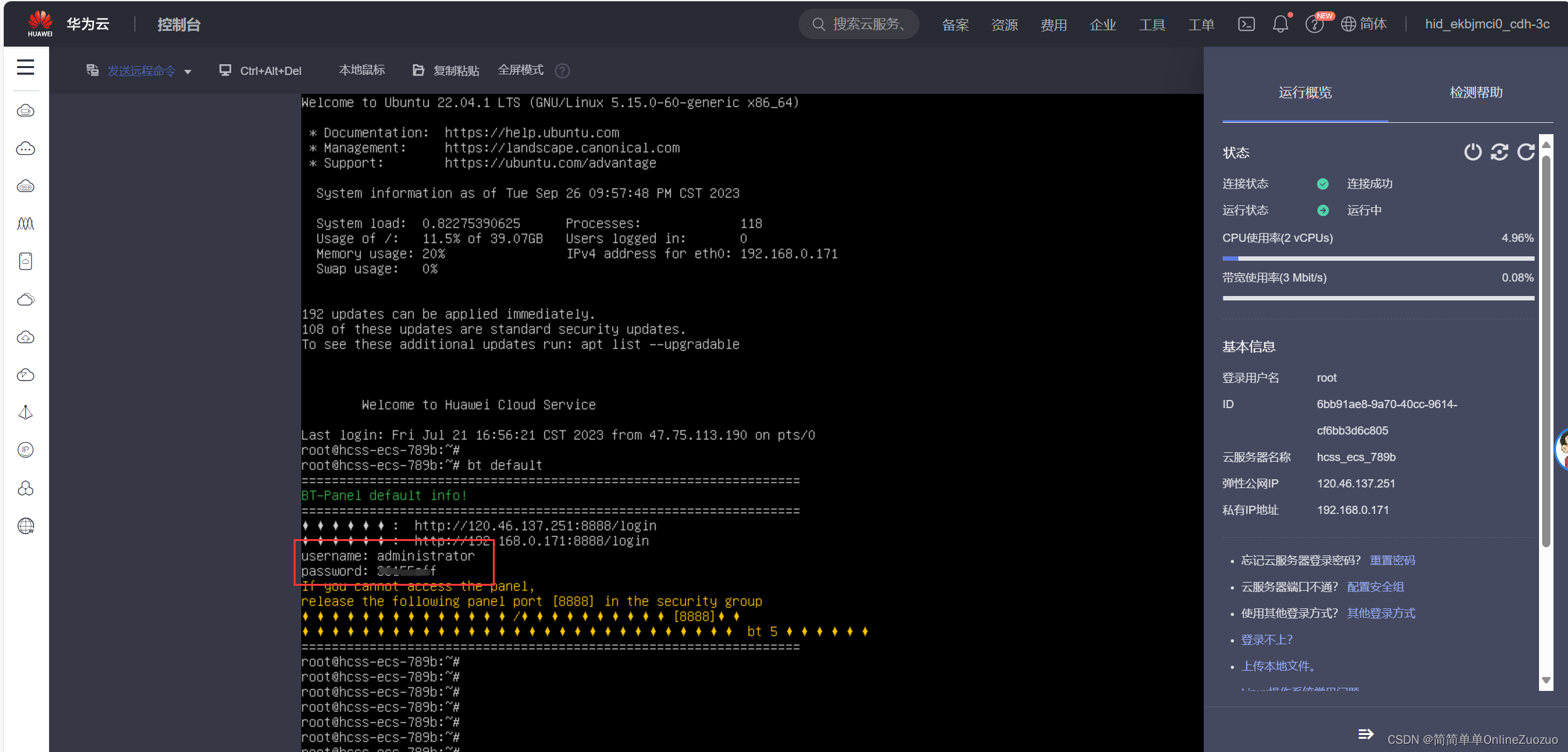Open the first cloud server sidebar icon
Screen dimensions: 1568x752
[25, 111]
